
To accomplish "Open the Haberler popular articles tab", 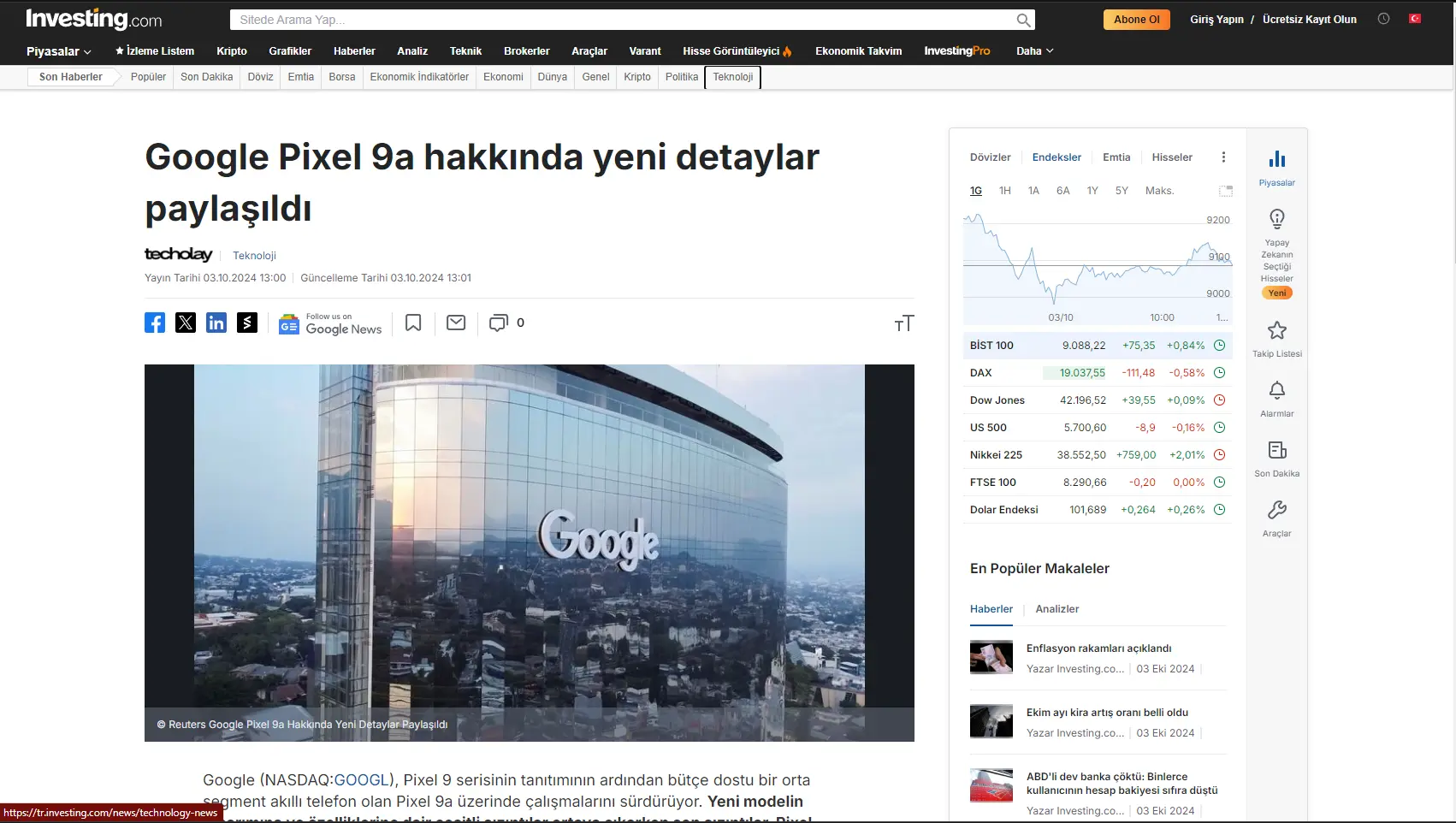I will (x=991, y=609).
